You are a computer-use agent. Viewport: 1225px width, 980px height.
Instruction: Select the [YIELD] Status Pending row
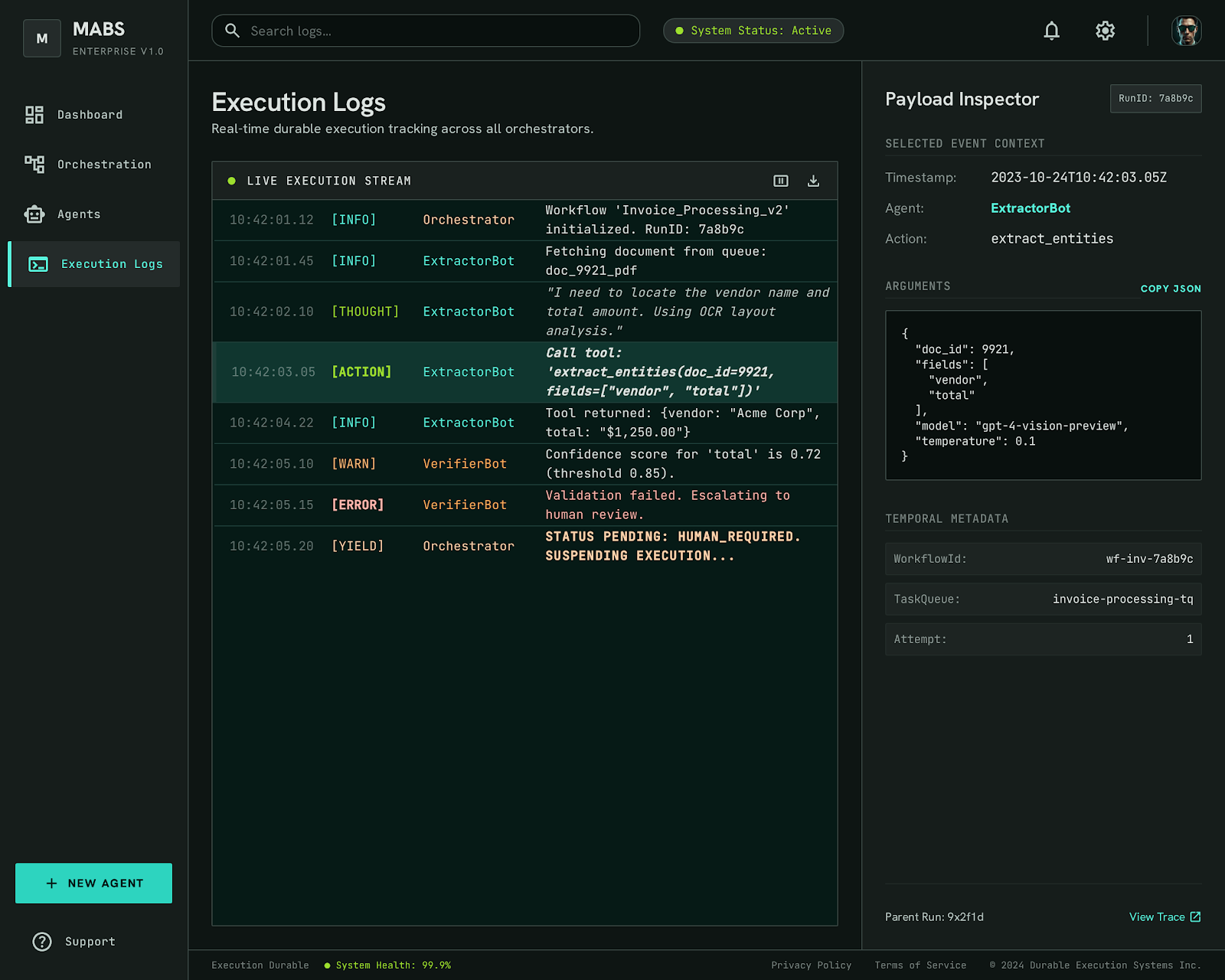click(x=525, y=547)
